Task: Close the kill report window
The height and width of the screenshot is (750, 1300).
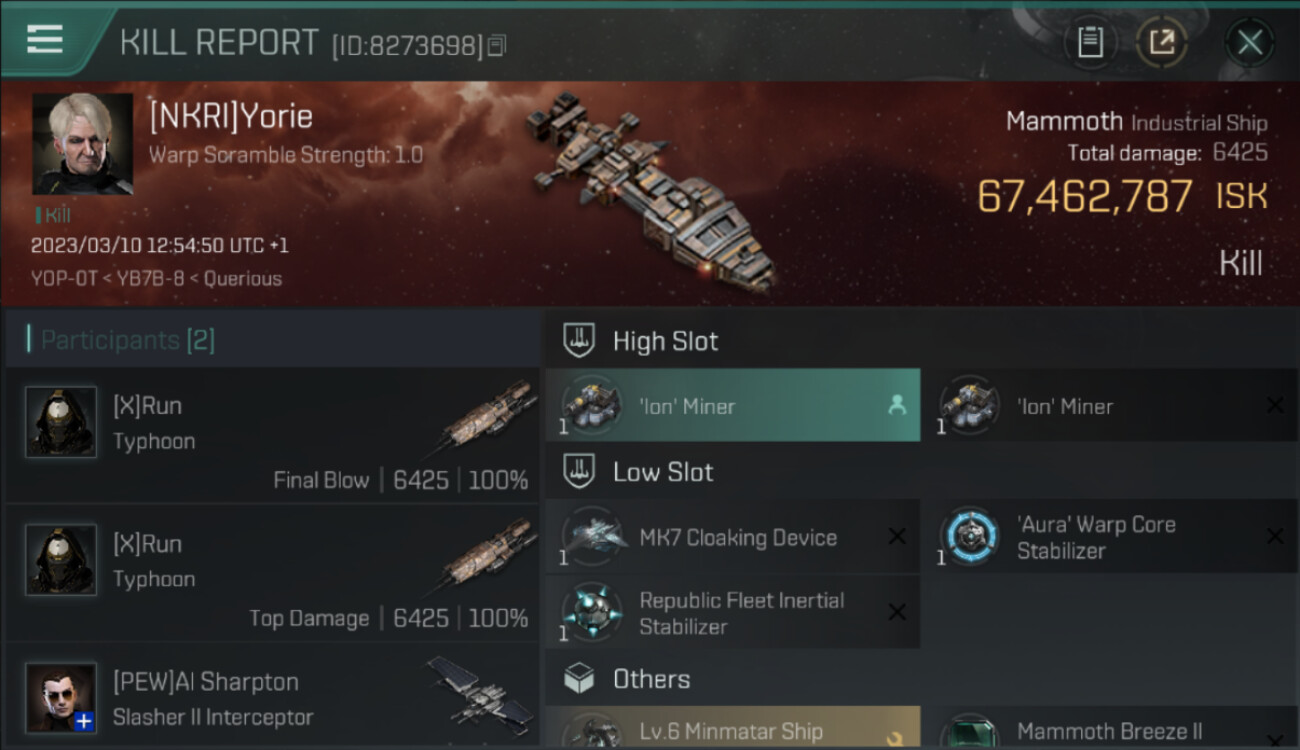Action: 1249,42
